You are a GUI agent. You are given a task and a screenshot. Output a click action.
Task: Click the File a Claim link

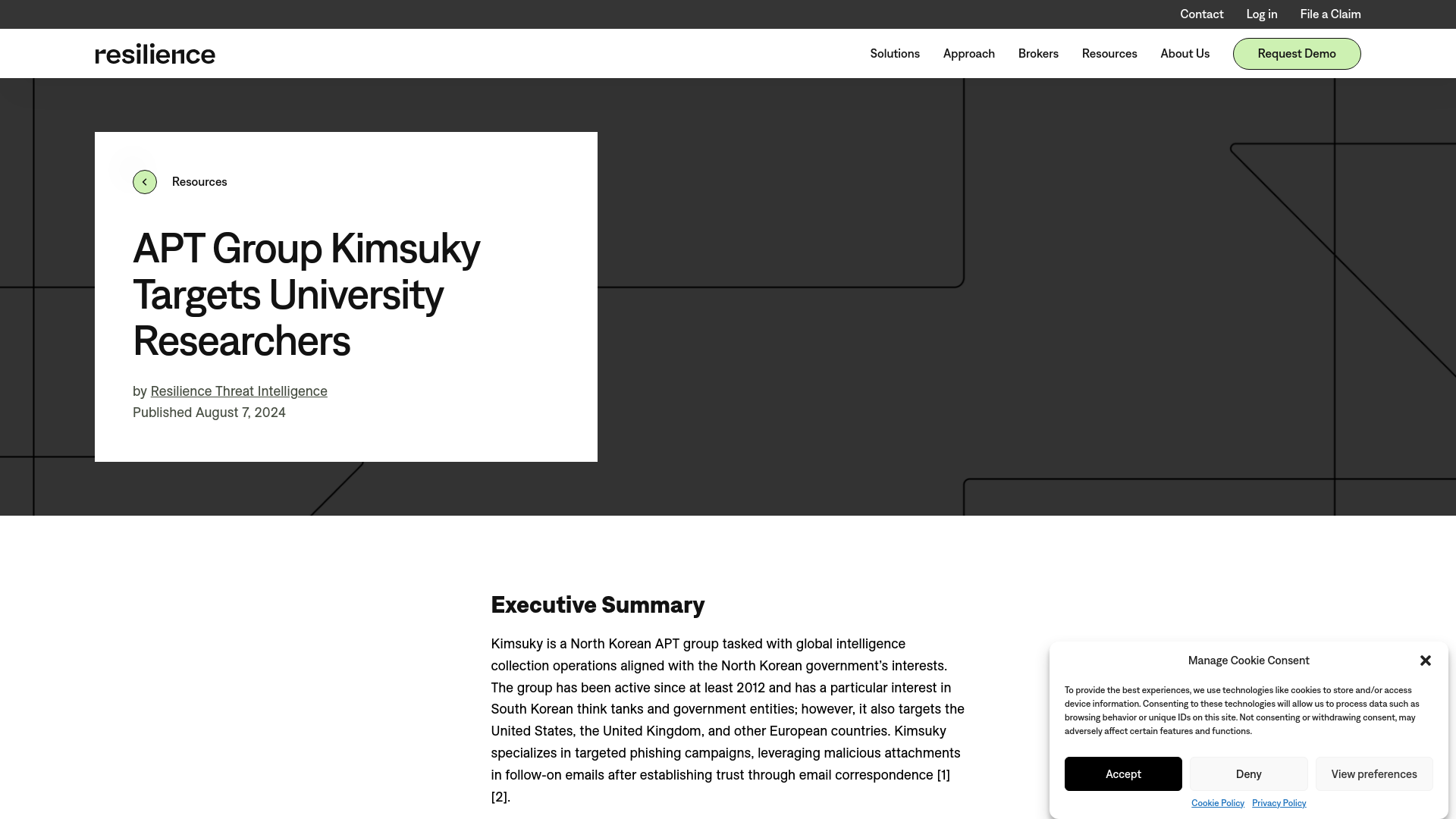[1330, 14]
